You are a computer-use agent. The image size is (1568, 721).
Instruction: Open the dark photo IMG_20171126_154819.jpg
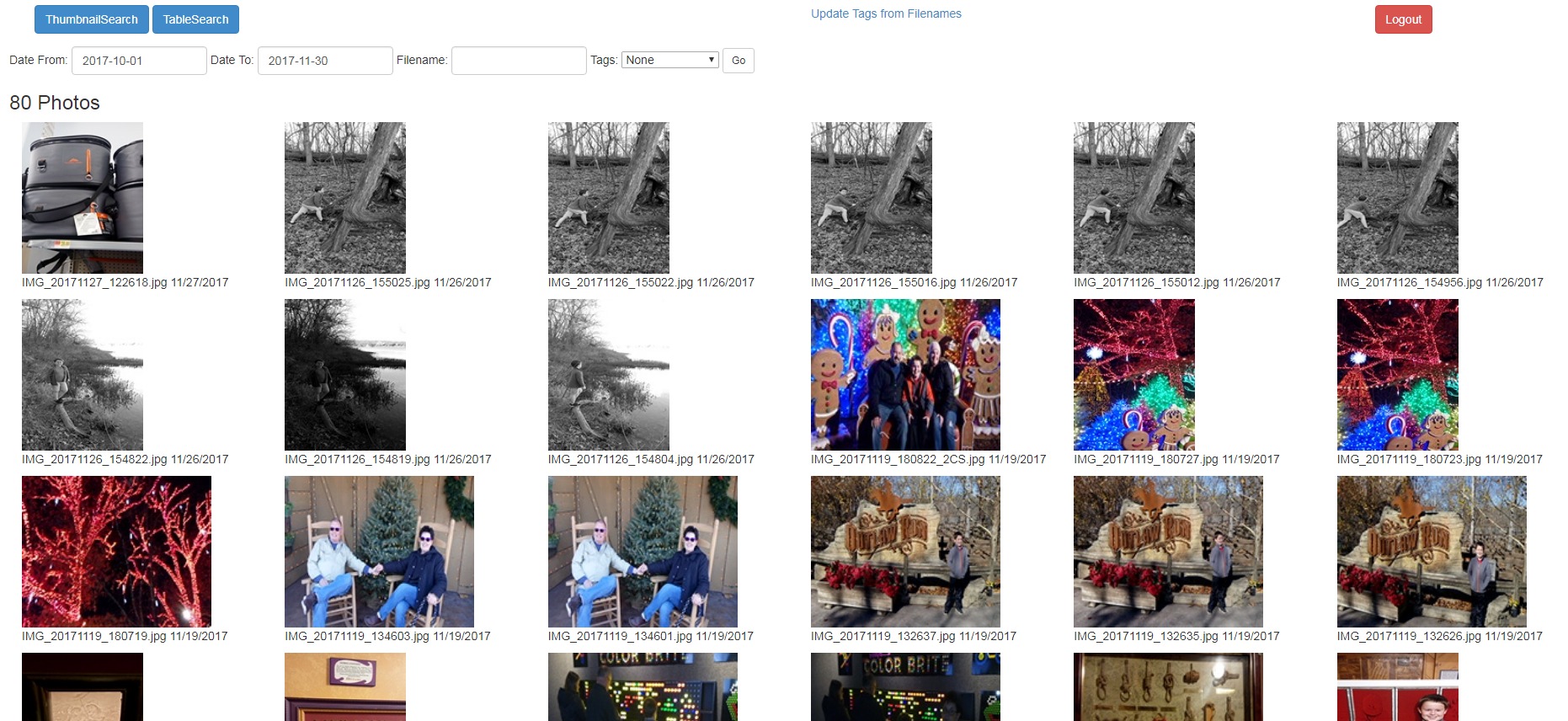click(x=345, y=374)
